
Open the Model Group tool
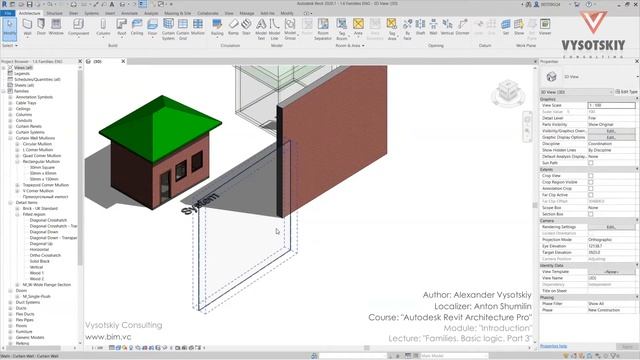click(x=290, y=29)
